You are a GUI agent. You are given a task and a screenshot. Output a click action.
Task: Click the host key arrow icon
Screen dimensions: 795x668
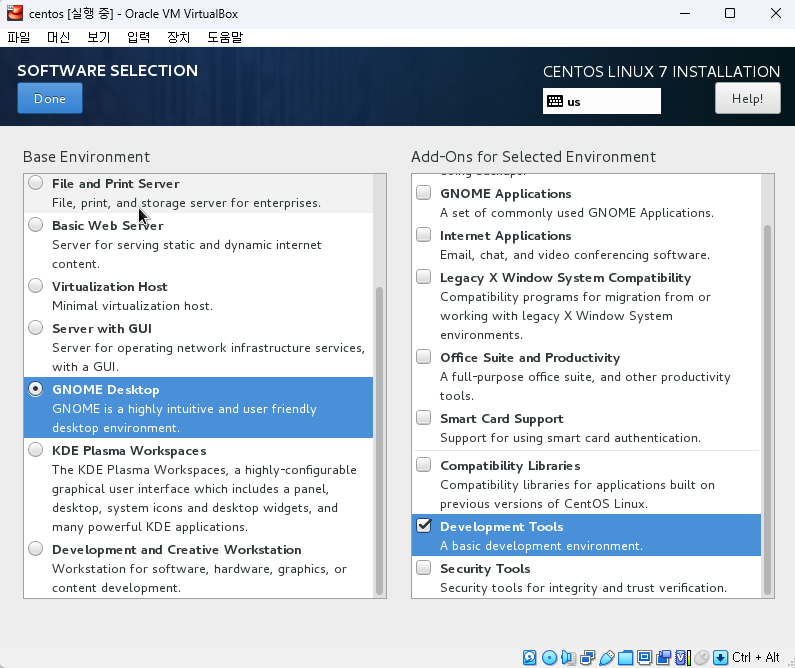click(720, 657)
